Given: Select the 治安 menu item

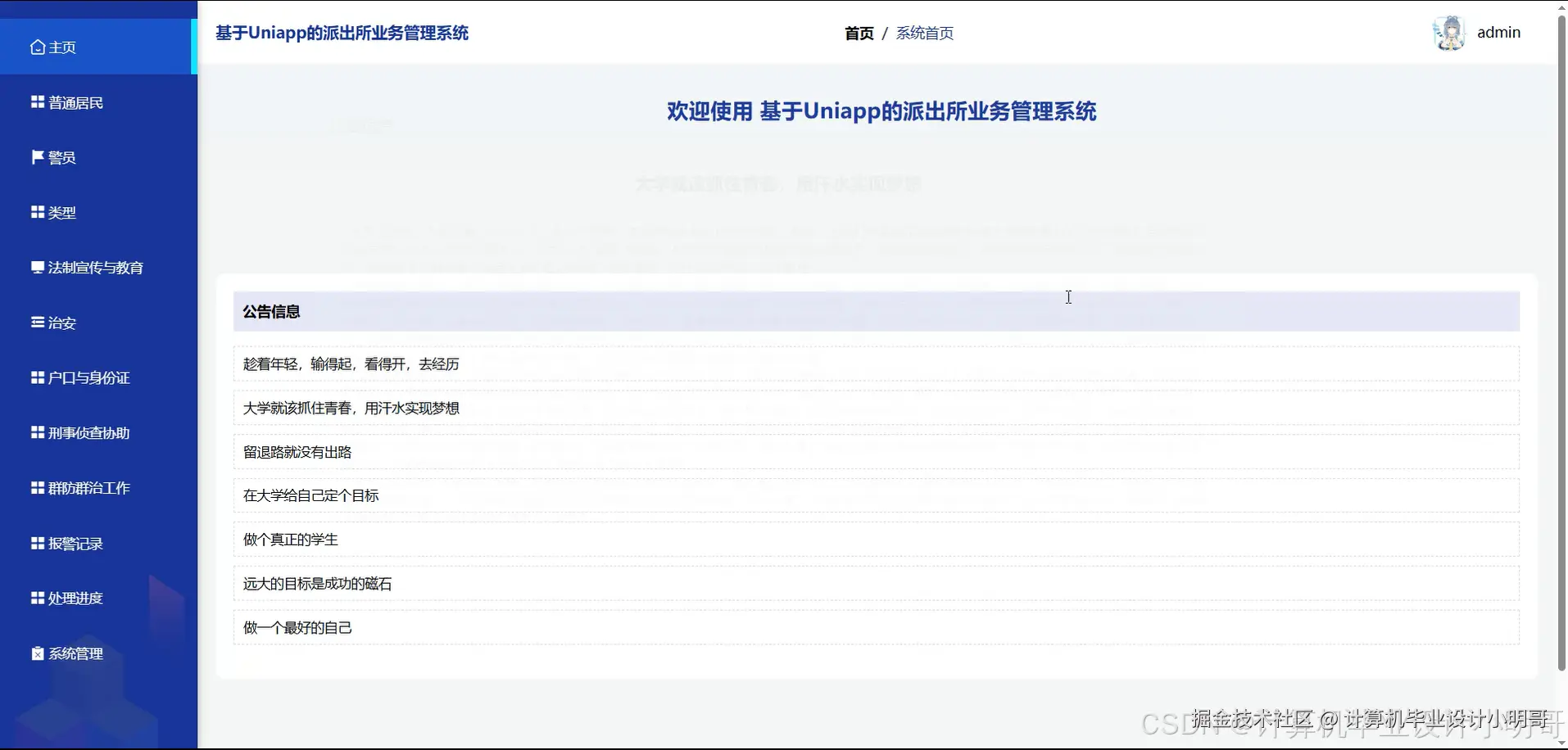Looking at the screenshot, I should pyautogui.click(x=98, y=323).
